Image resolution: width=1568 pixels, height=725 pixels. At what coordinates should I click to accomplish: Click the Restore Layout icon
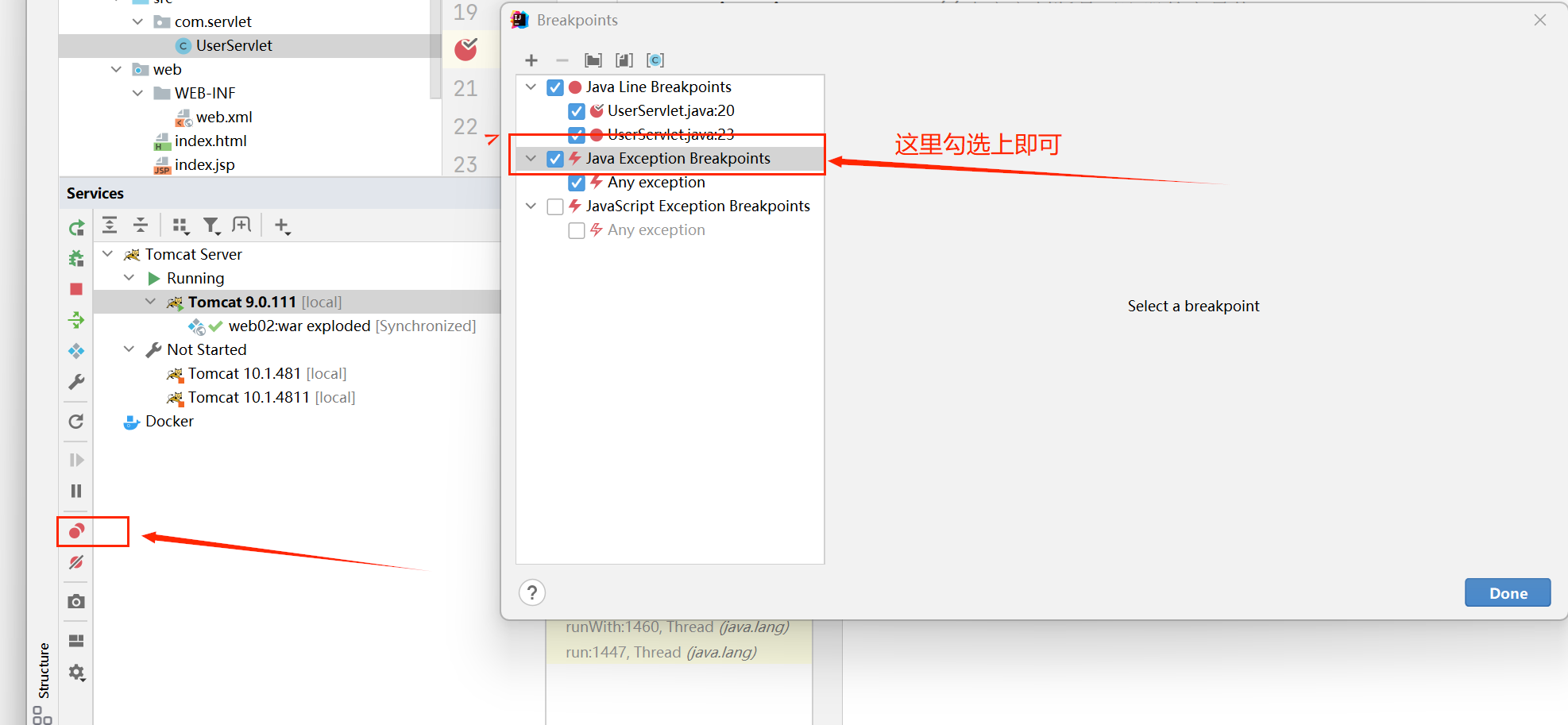click(76, 640)
